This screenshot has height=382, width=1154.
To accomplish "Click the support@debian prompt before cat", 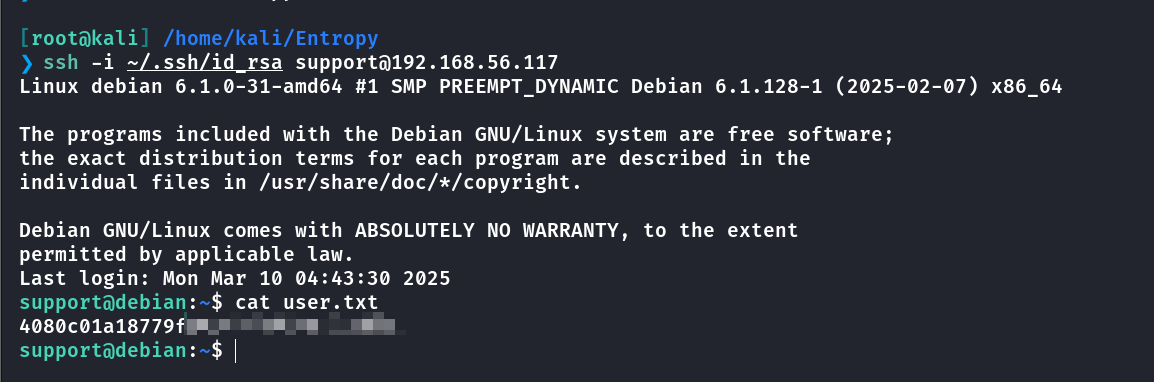I will (102, 303).
